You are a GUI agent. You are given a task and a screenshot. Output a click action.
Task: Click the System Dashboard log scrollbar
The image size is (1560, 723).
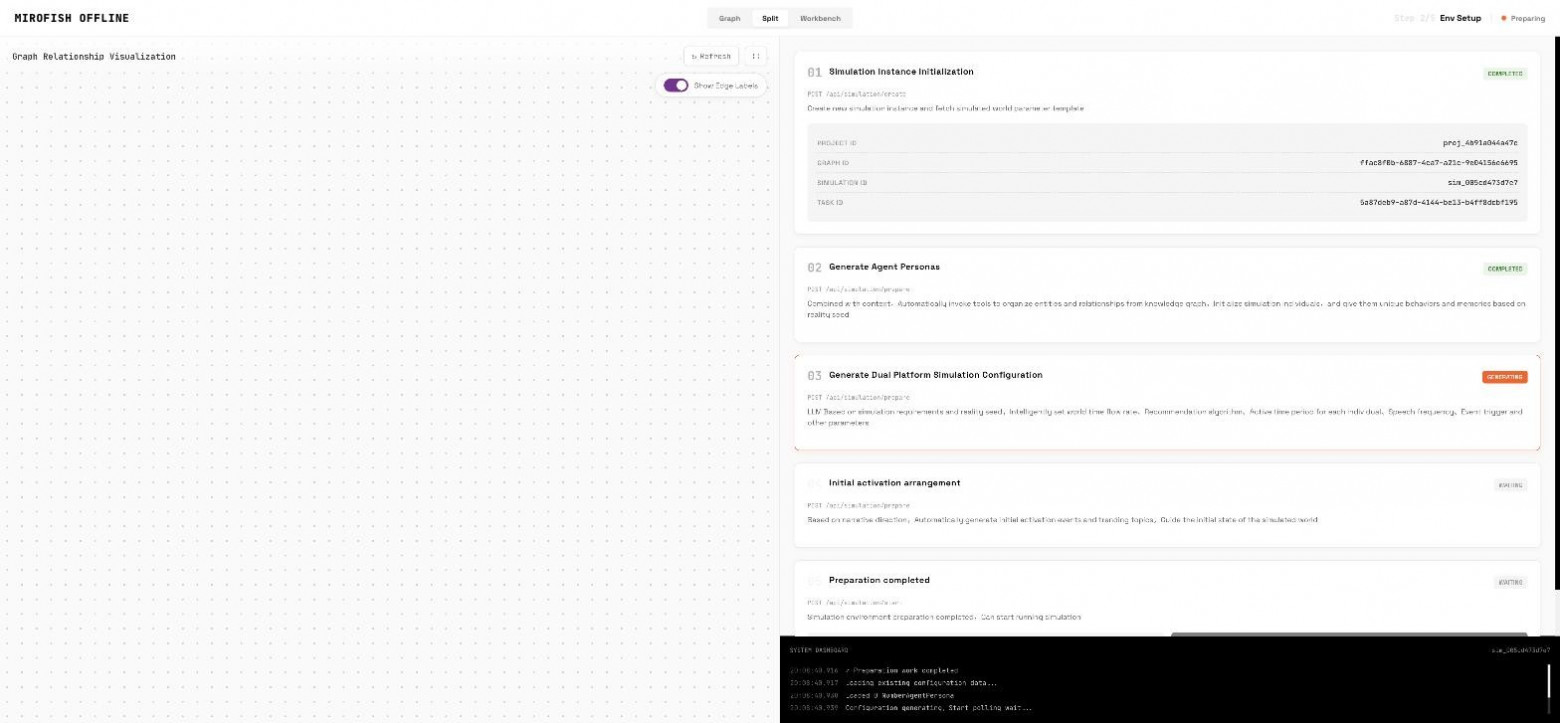click(x=1550, y=680)
